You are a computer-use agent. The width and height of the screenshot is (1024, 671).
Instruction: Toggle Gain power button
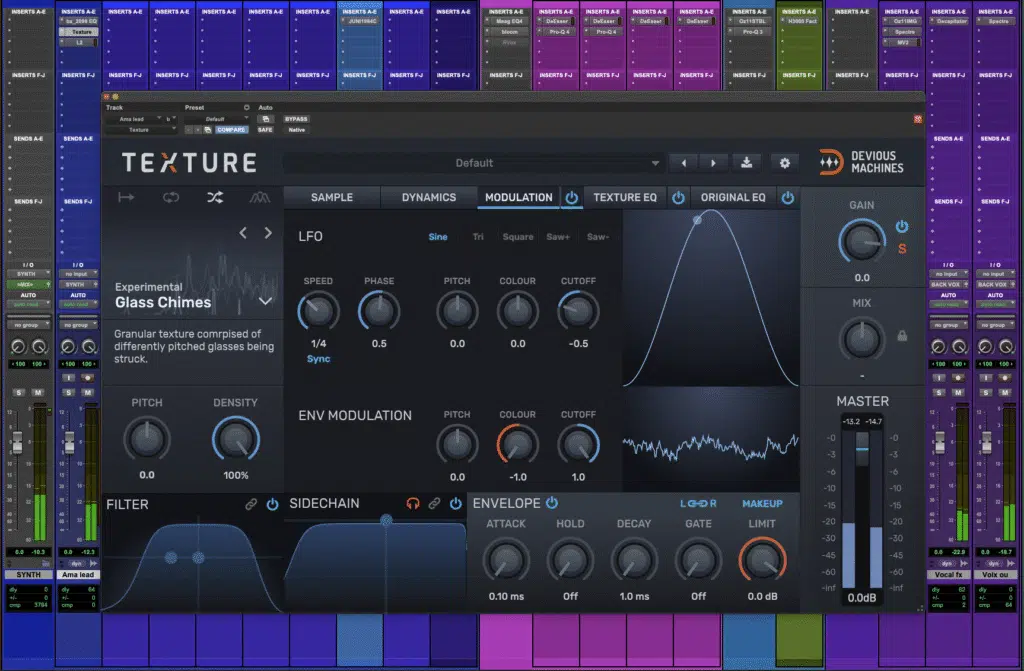coord(902,227)
